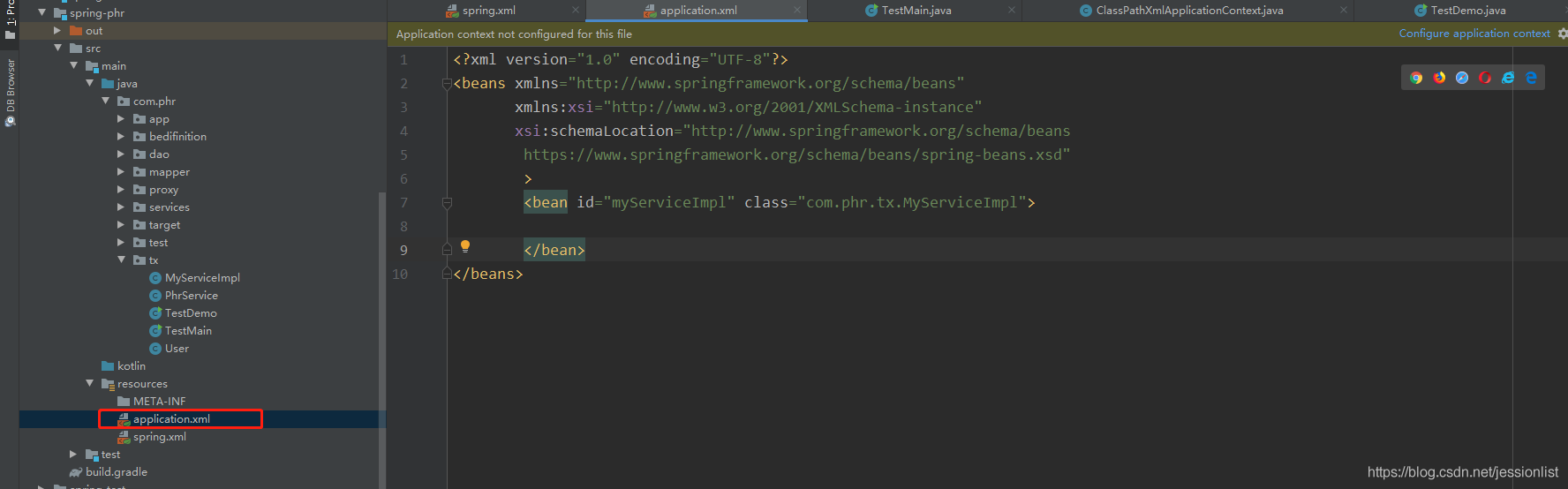This screenshot has width=1568, height=489.
Task: Expand the dao package
Action: pos(121,154)
